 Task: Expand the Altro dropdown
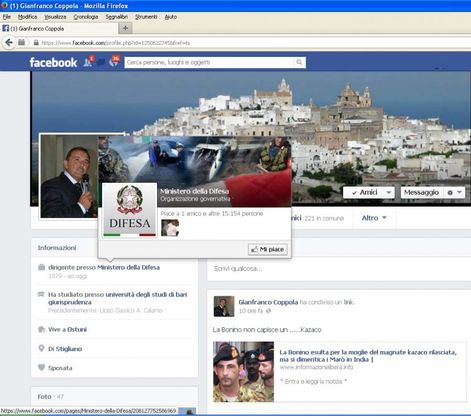(x=374, y=218)
